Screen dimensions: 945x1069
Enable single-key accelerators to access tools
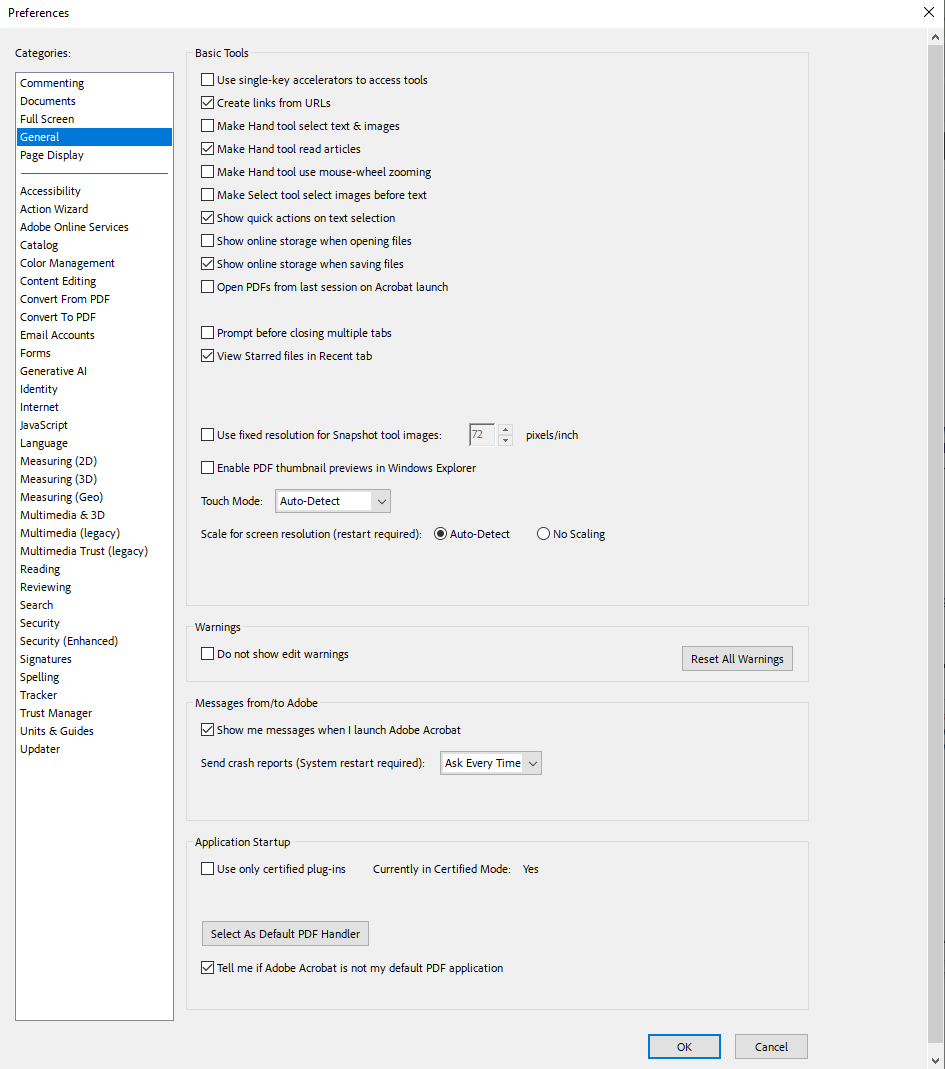[207, 79]
